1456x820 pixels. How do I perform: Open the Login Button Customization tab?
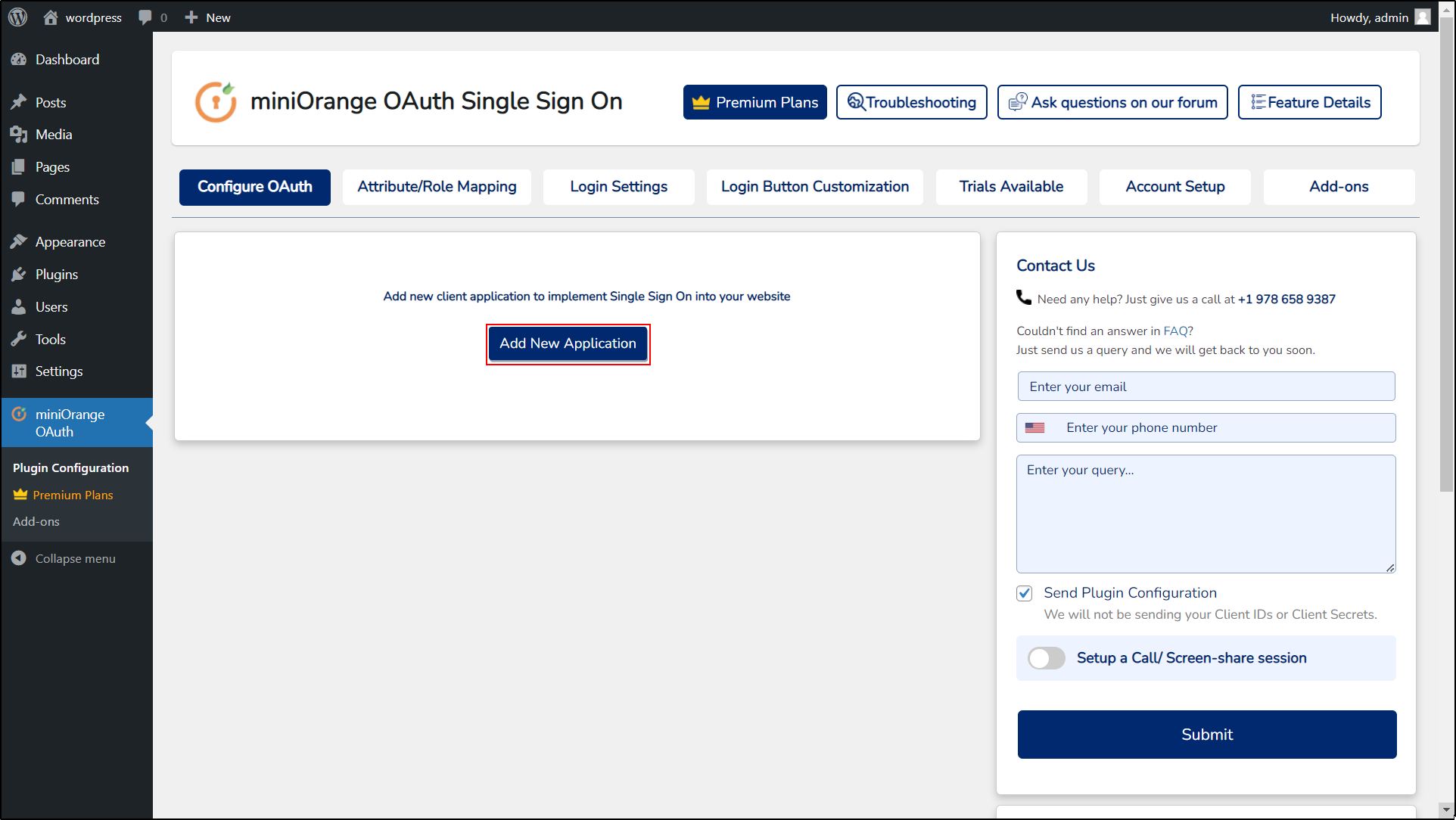click(x=814, y=187)
